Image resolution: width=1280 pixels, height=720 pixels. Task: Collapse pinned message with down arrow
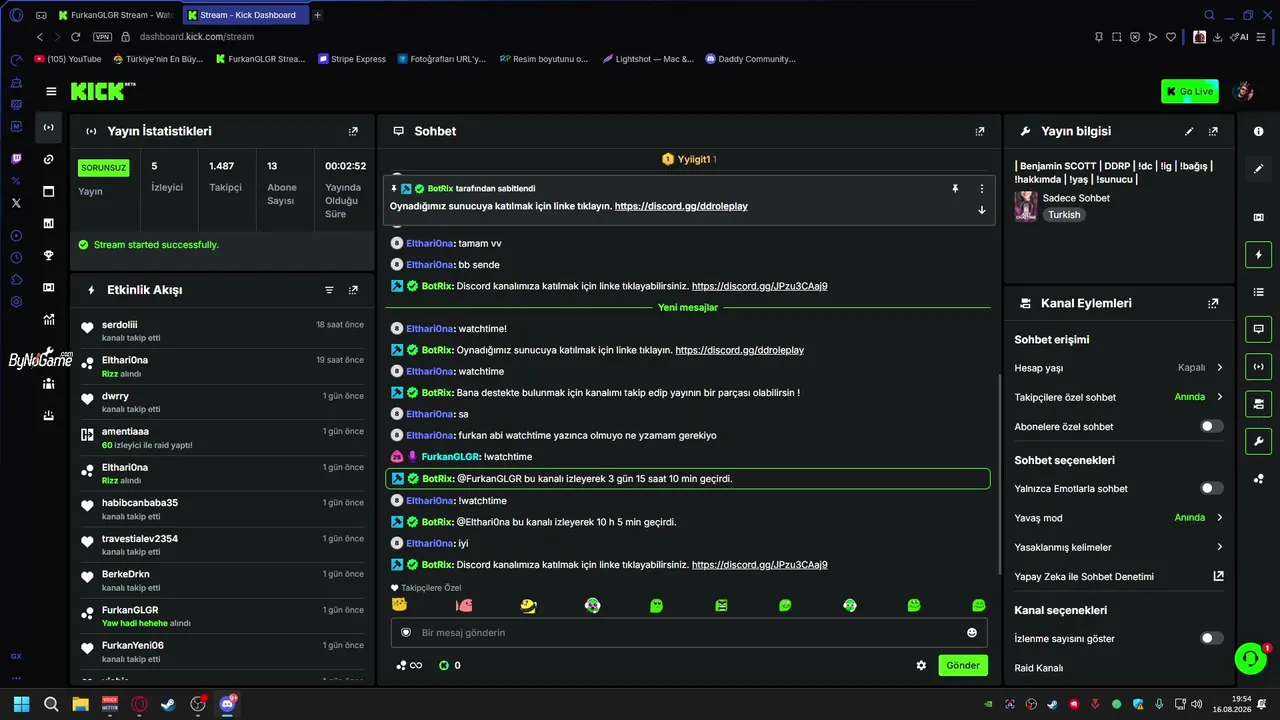coord(982,210)
